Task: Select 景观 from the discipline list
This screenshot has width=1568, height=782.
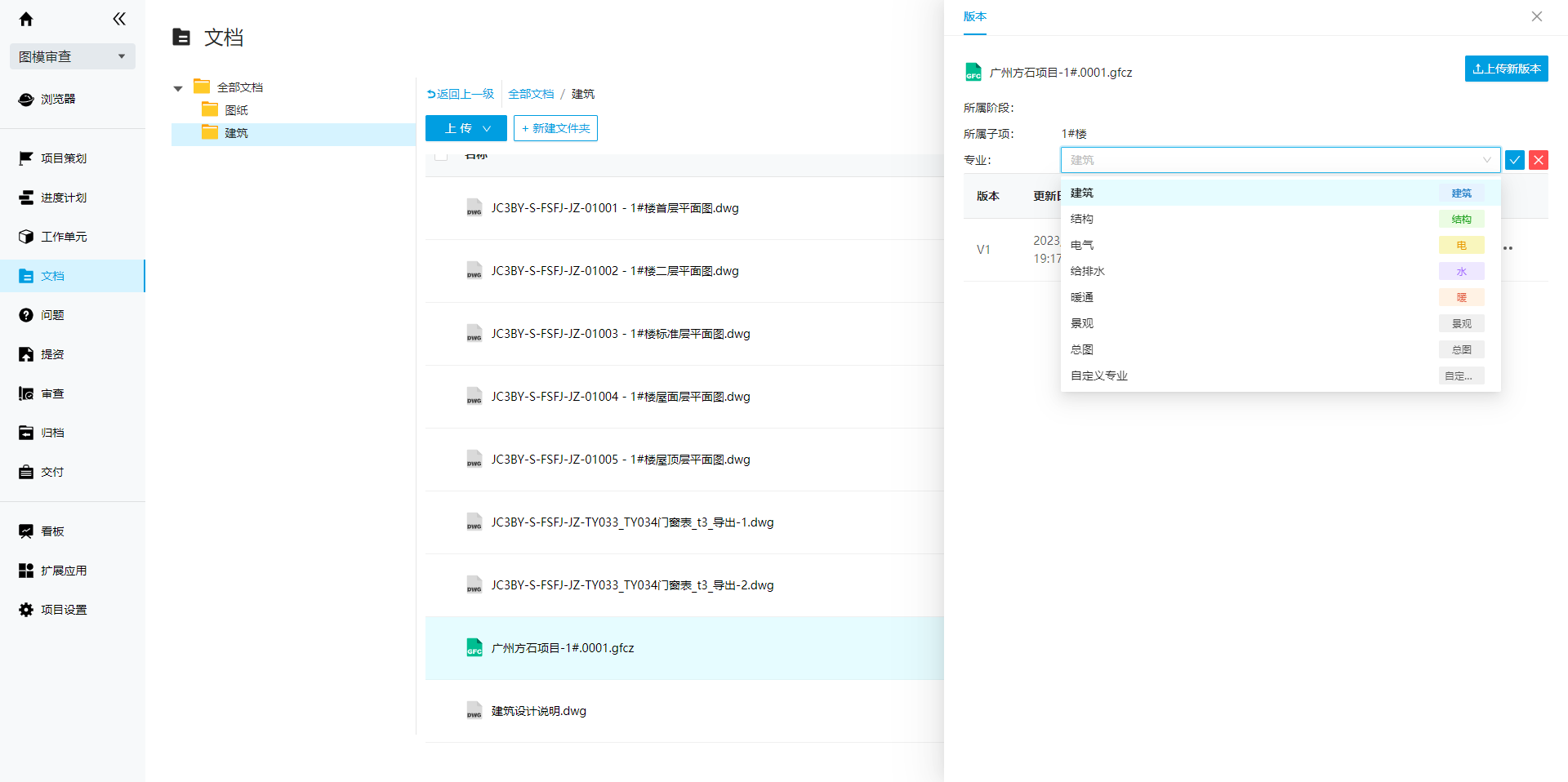Action: pyautogui.click(x=1281, y=323)
